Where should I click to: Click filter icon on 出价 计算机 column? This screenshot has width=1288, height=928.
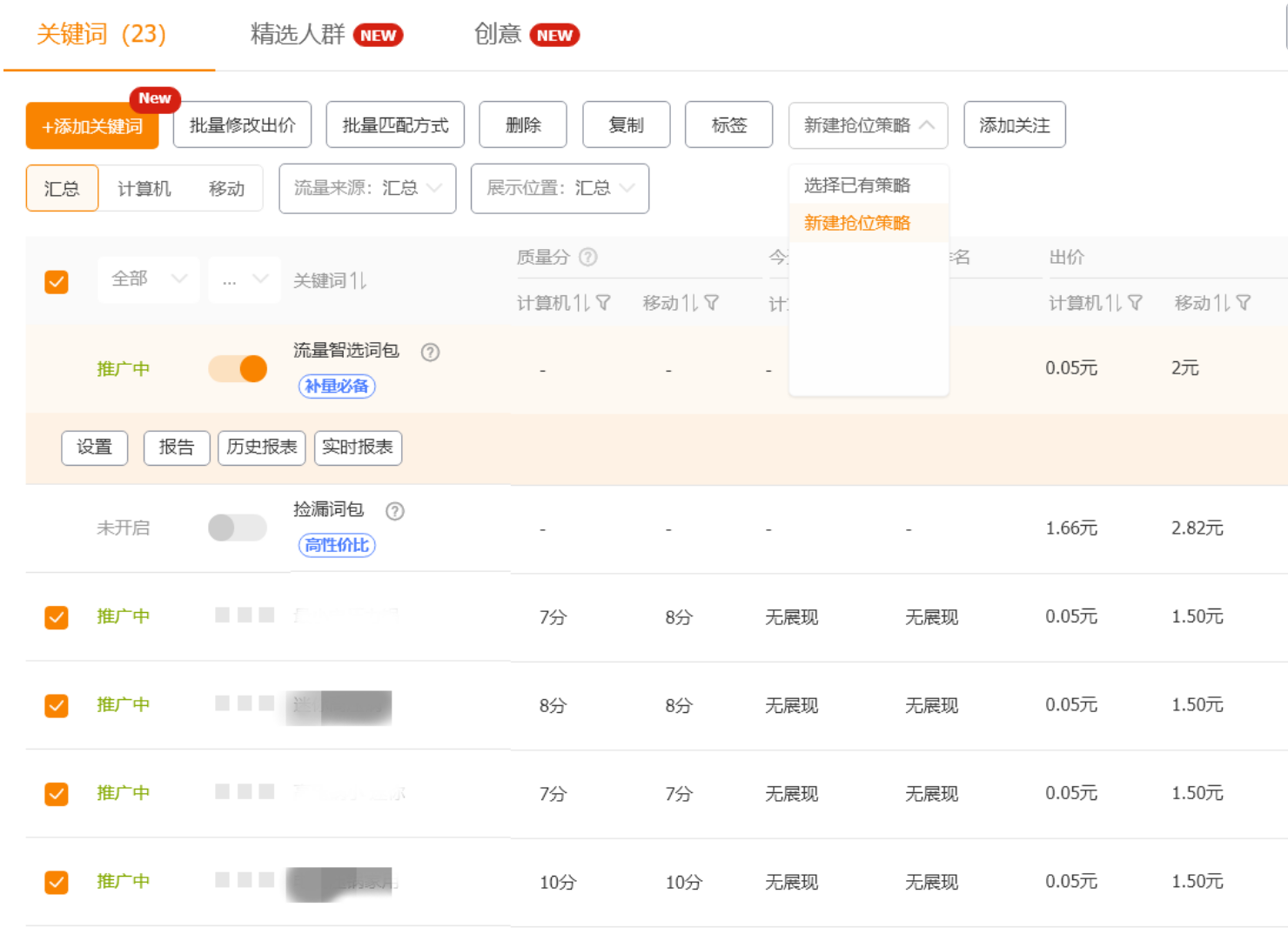[1135, 303]
